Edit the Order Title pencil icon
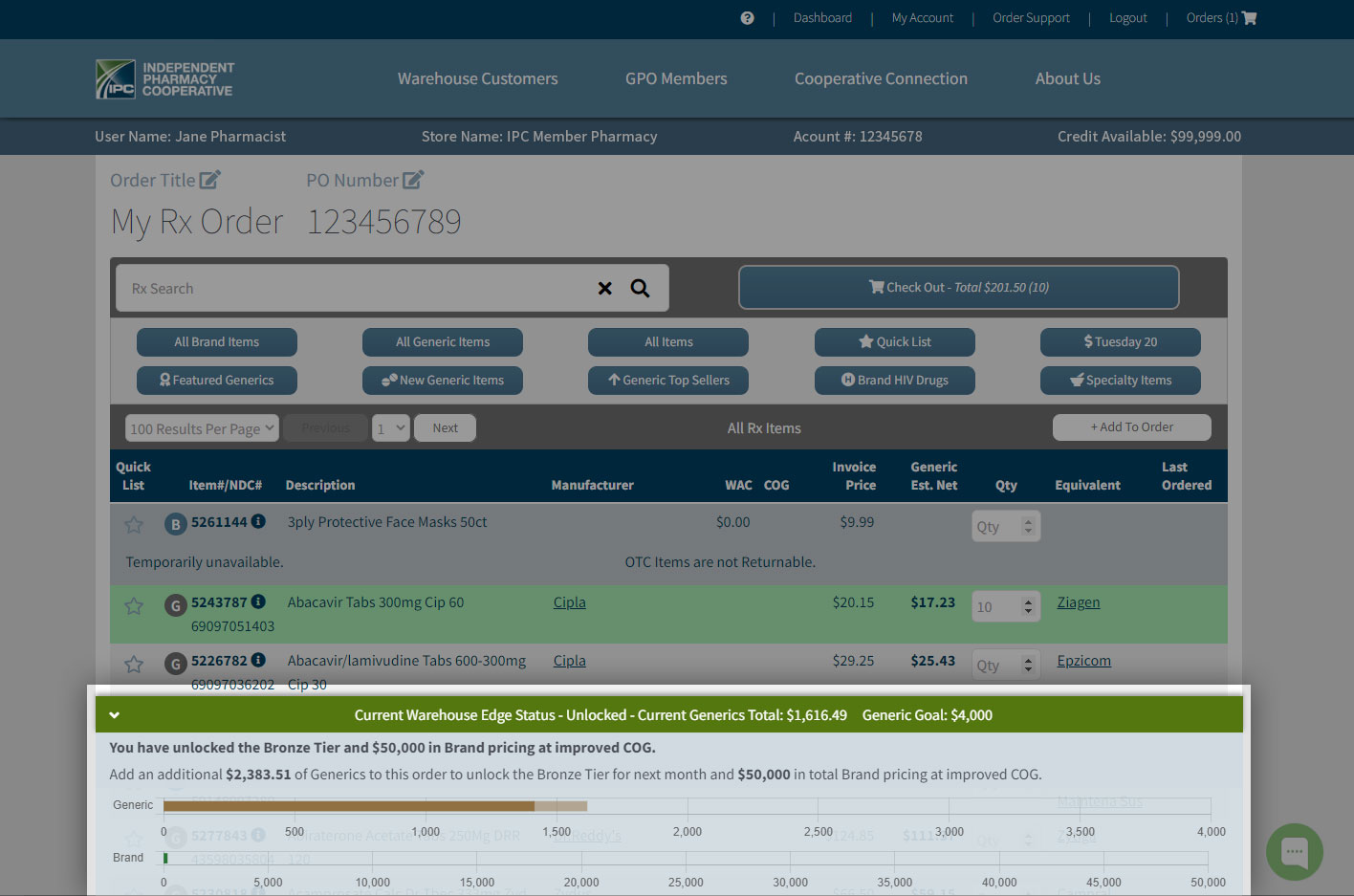Viewport: 1354px width, 896px height. pyautogui.click(x=210, y=180)
